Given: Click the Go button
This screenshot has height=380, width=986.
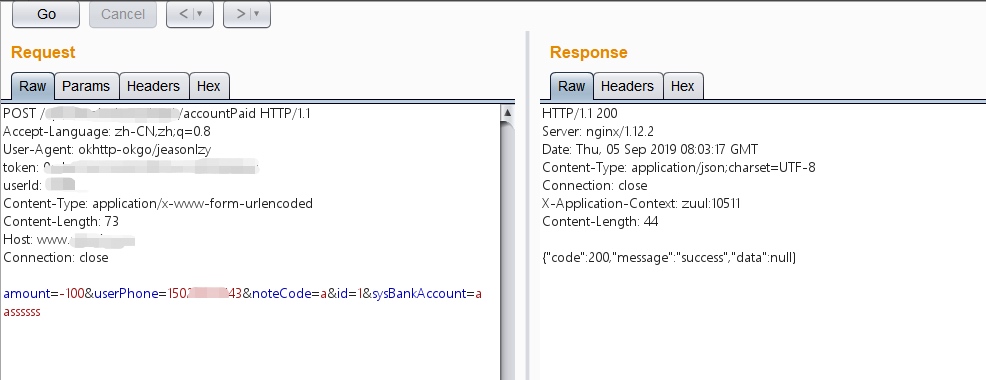Looking at the screenshot, I should tap(46, 14).
